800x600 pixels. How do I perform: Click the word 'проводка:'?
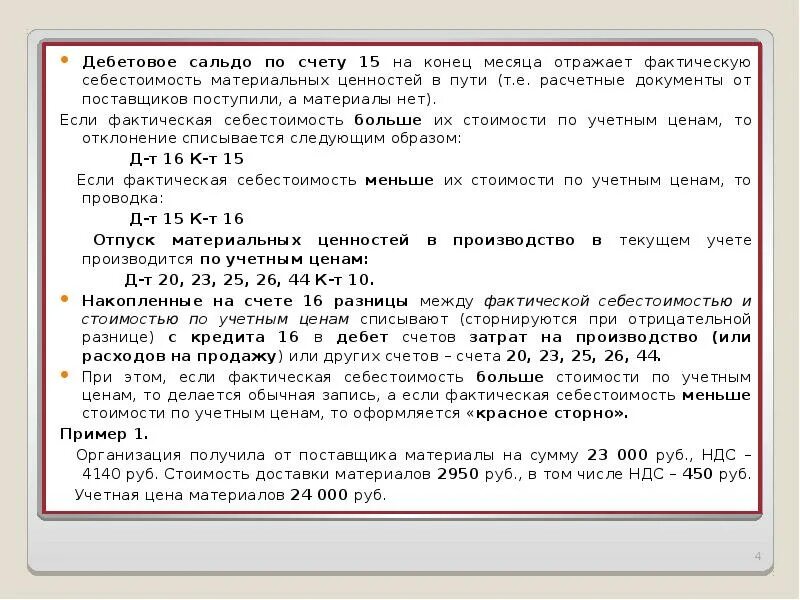(122, 198)
